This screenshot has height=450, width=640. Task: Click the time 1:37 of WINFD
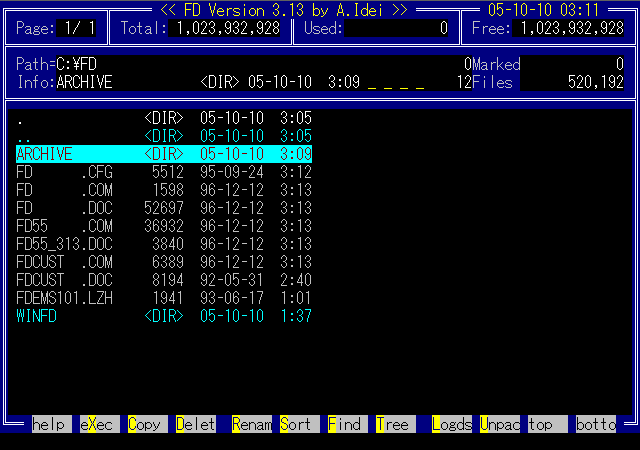296,316
